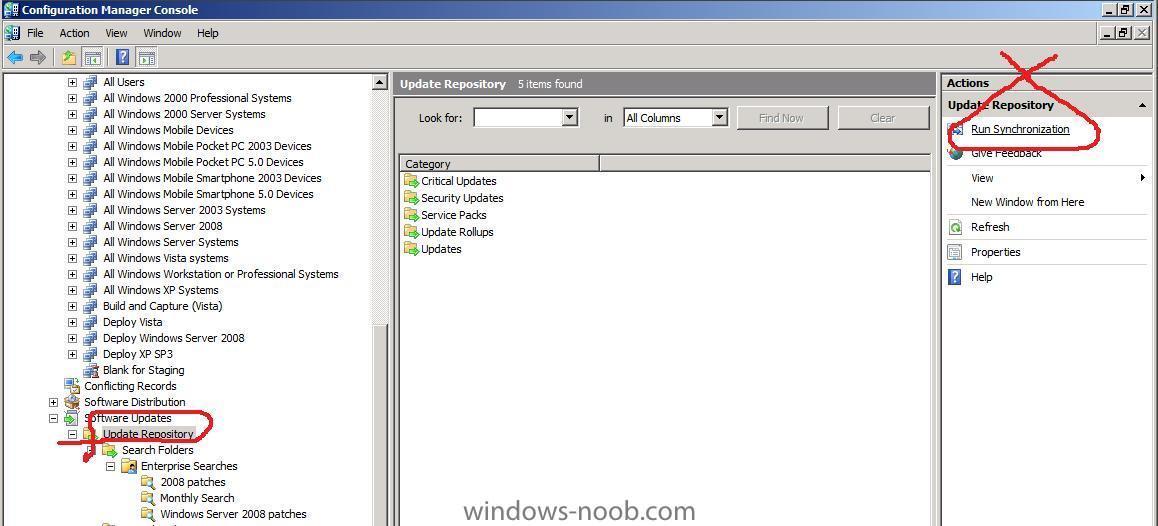Viewport: 1158px width, 526px height.
Task: Collapse the Update Repository actions section
Action: (x=1142, y=106)
